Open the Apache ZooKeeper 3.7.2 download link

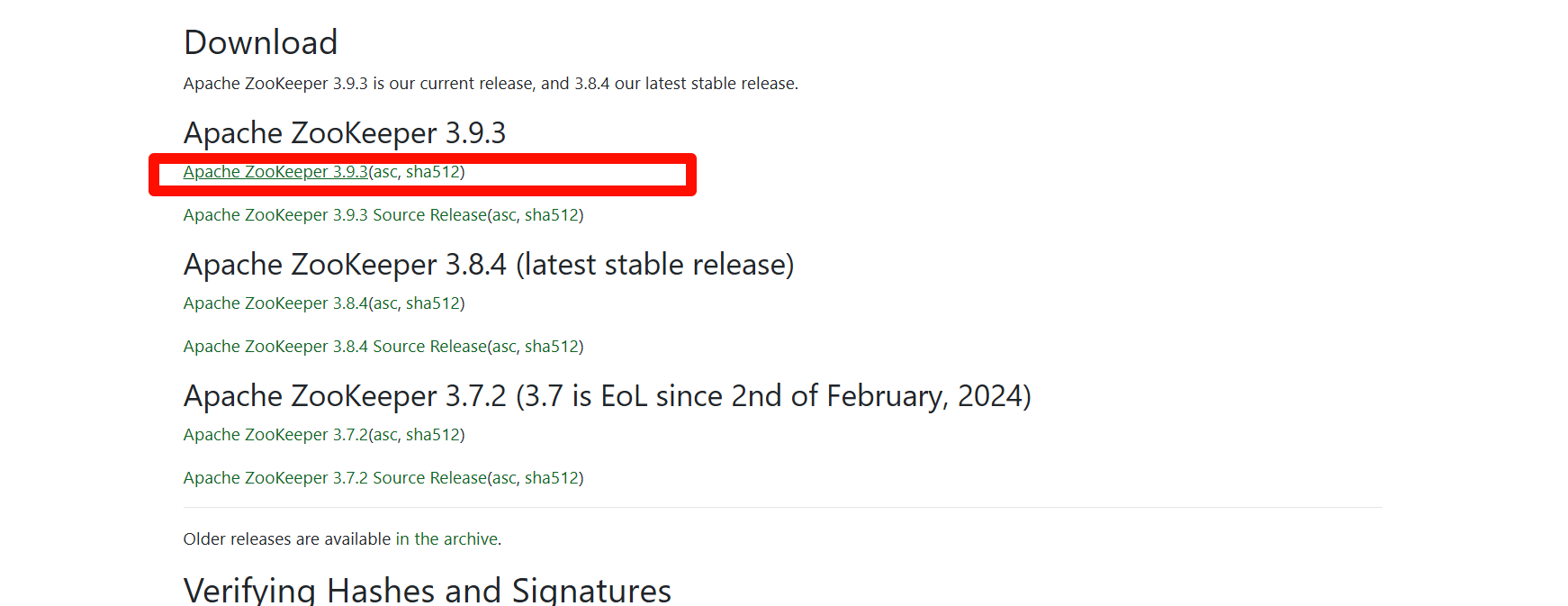point(275,435)
